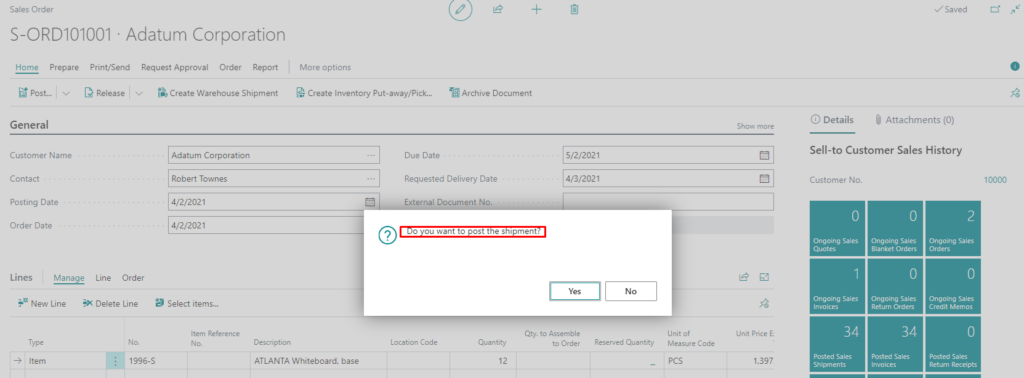
Task: Open the Manage tab in Lines
Action: 69,277
